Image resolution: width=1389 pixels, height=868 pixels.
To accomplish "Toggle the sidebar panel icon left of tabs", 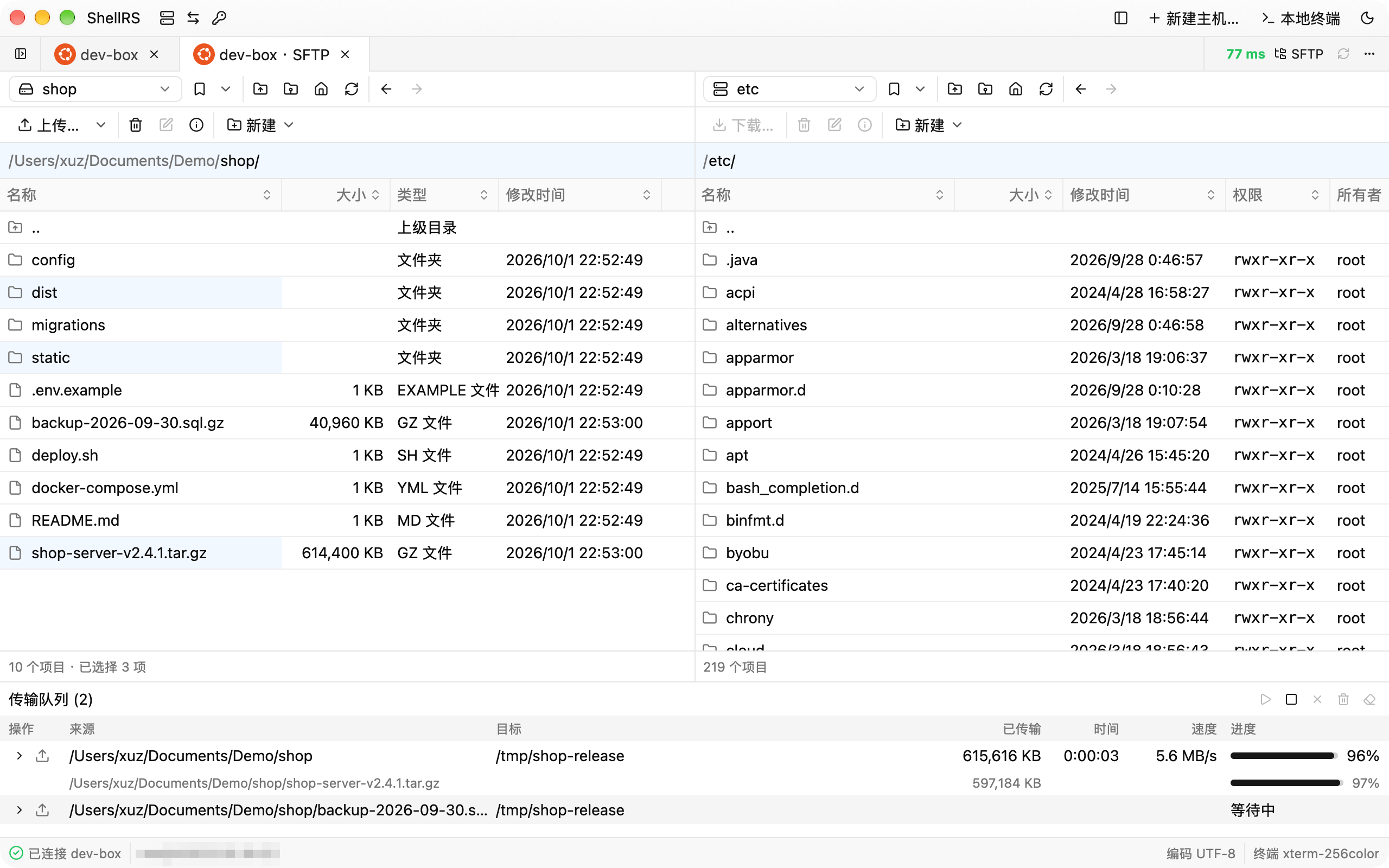I will [x=21, y=54].
